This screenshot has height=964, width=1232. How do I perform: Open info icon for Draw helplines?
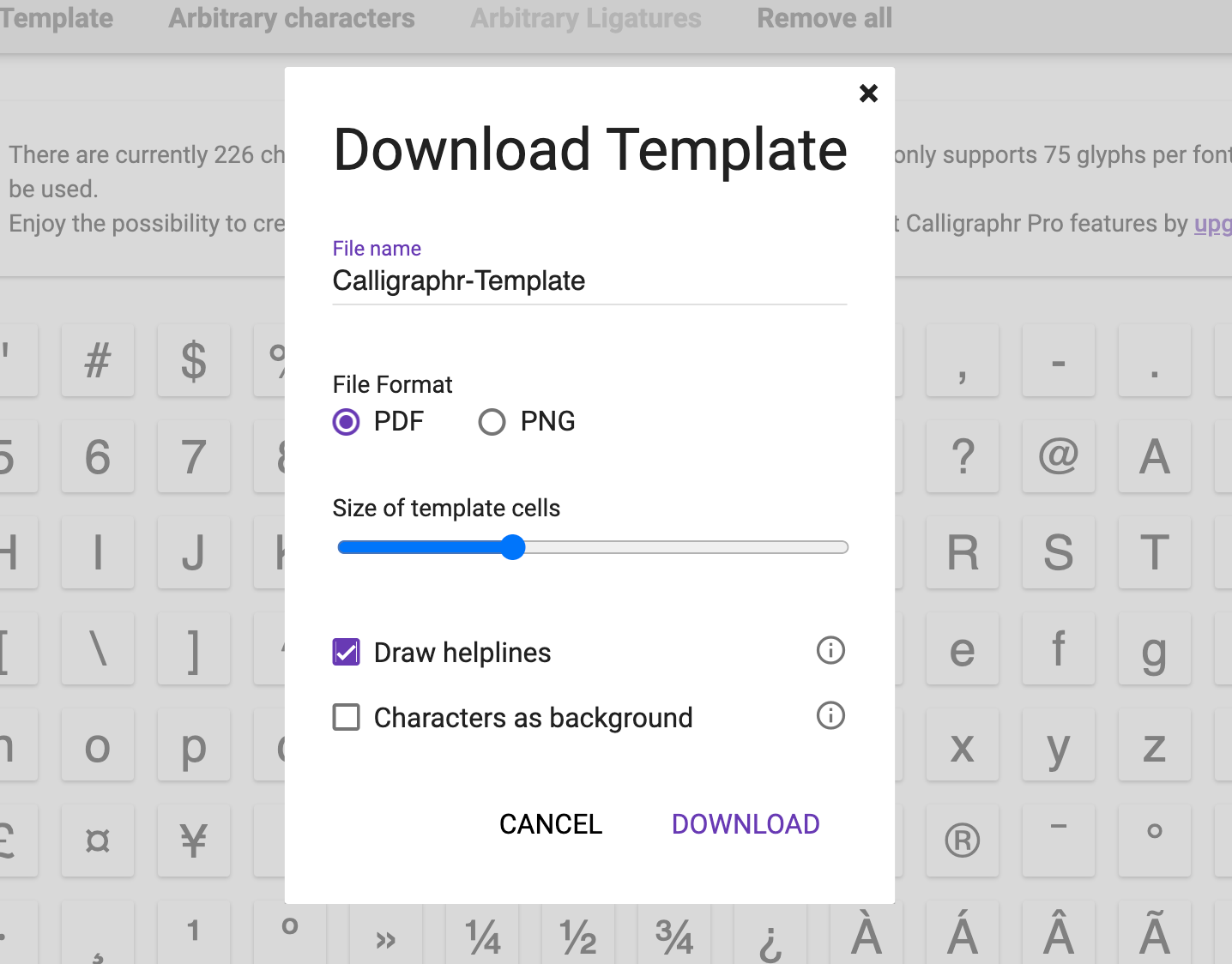pyautogui.click(x=830, y=651)
